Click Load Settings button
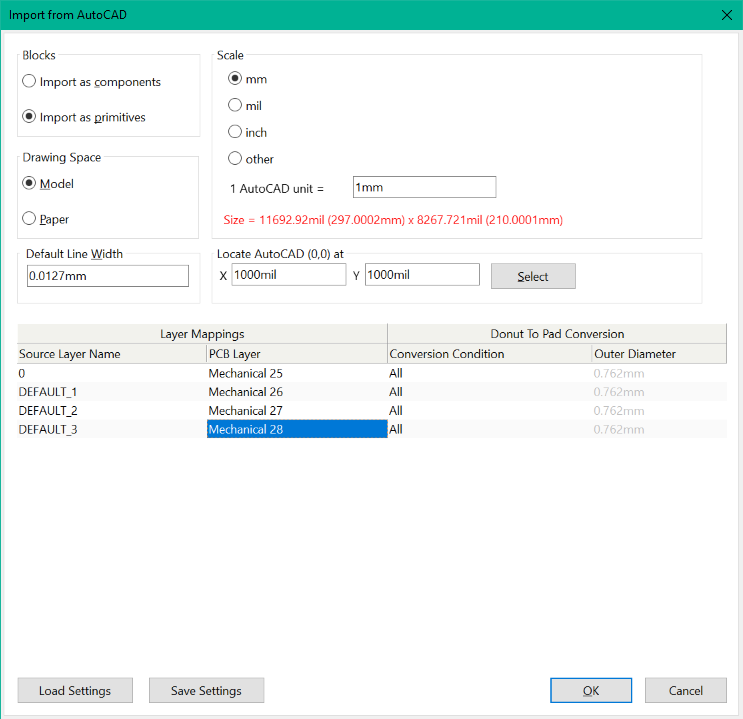Viewport: 743px width, 719px height. coord(74,691)
